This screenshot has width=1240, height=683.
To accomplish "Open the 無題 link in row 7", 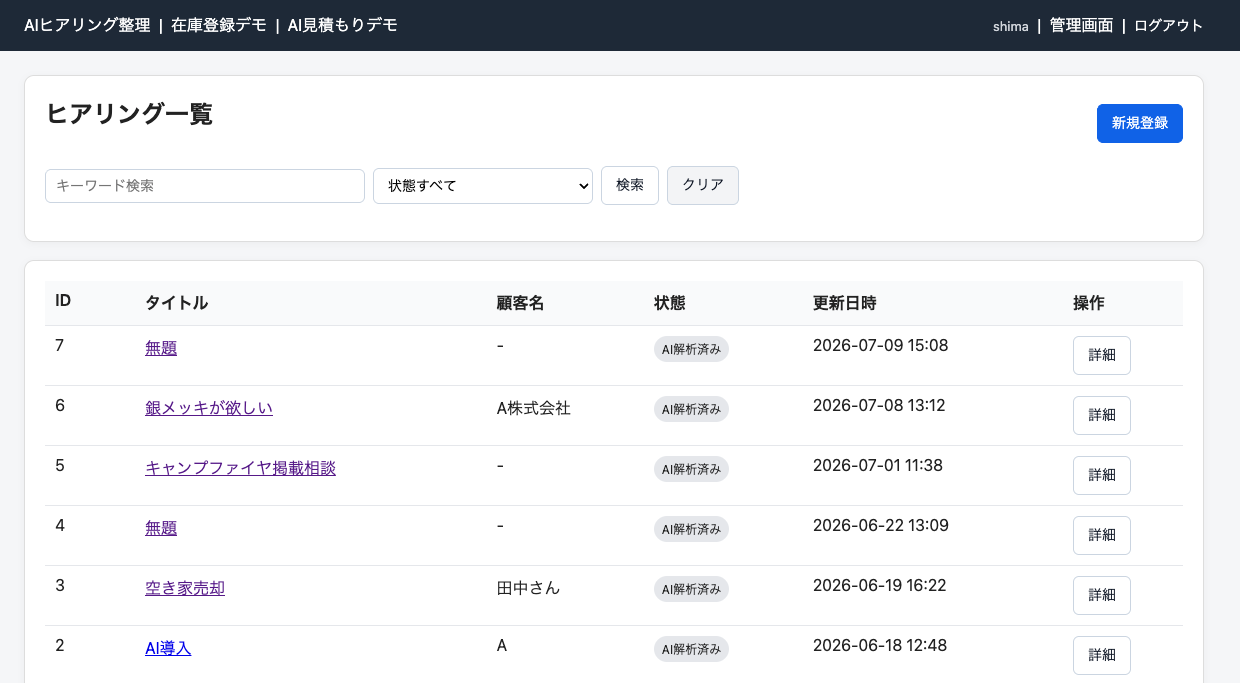I will tap(161, 348).
